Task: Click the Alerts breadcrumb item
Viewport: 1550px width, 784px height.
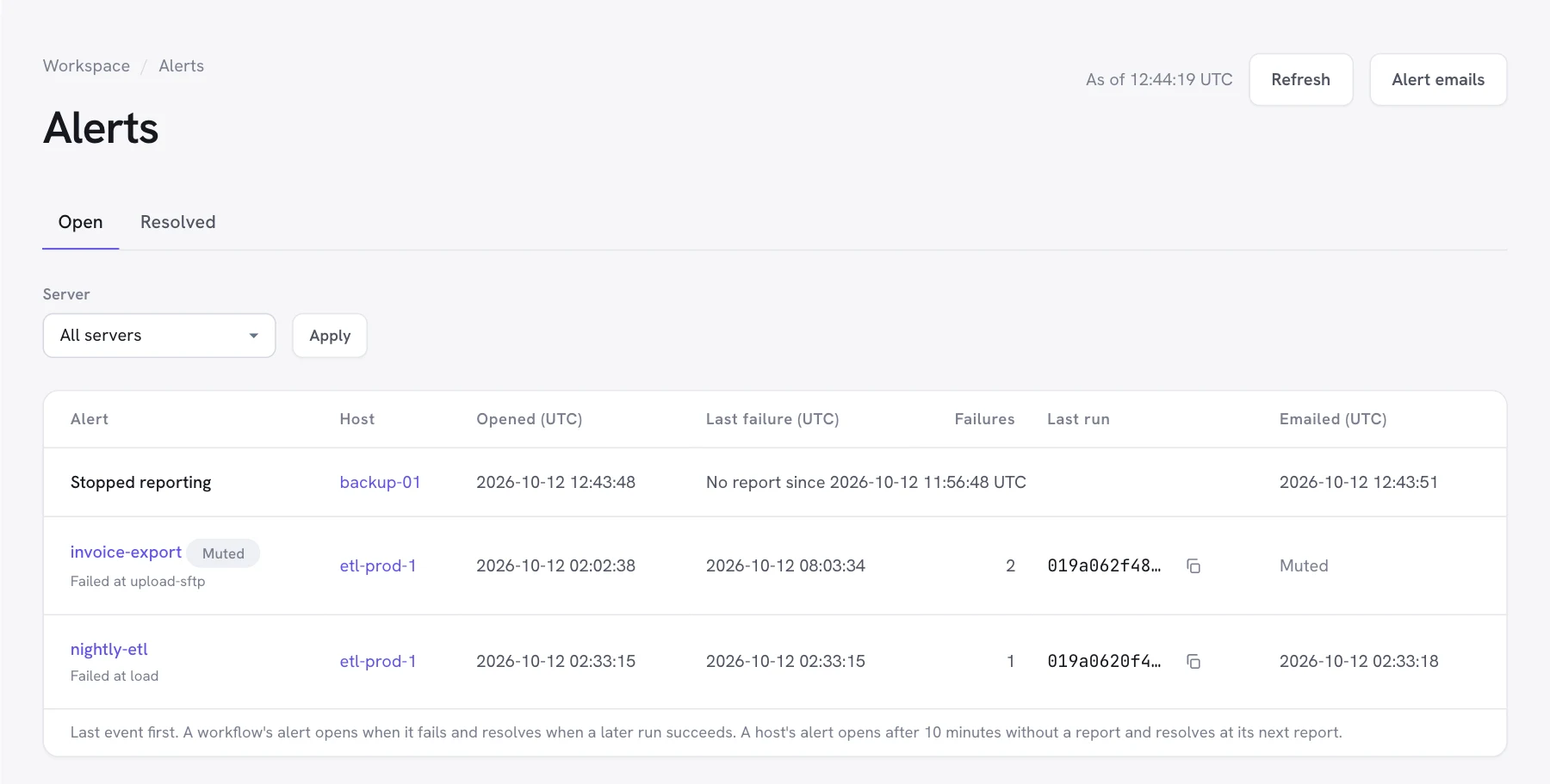Action: click(x=182, y=66)
